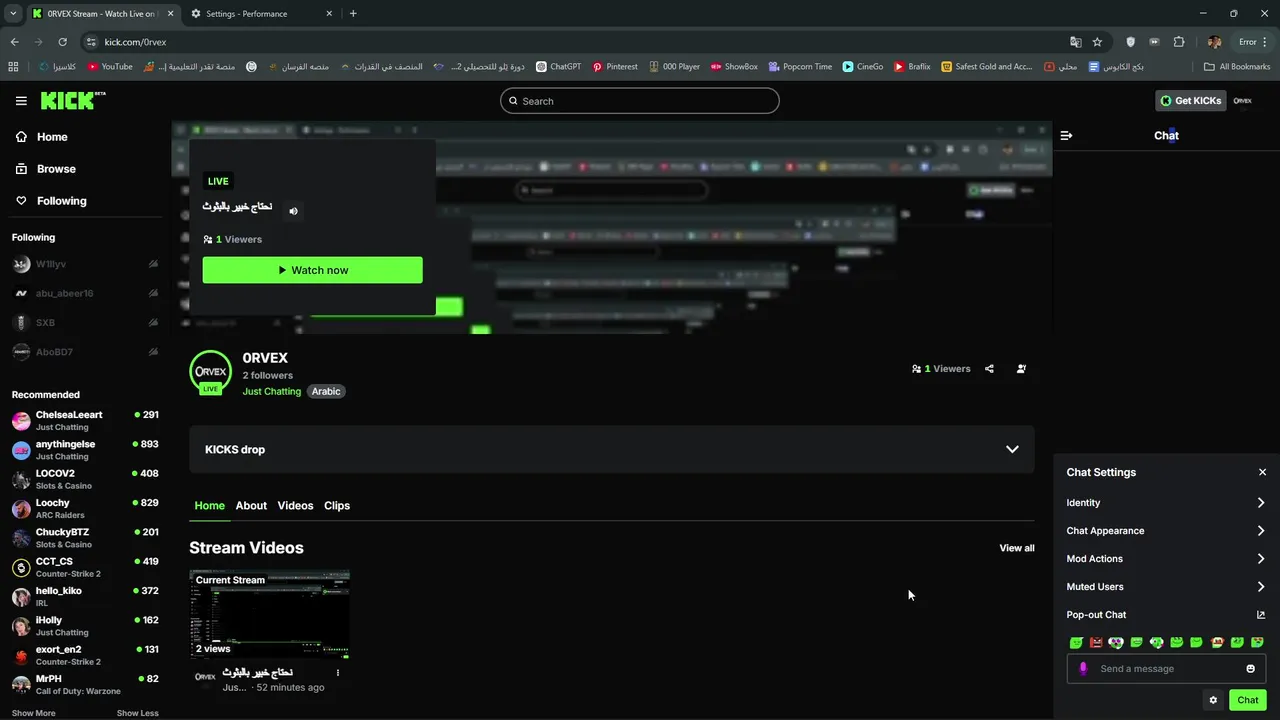Open the 0RVEX profile avatar menu
The width and height of the screenshot is (1280, 720).
tap(1243, 101)
